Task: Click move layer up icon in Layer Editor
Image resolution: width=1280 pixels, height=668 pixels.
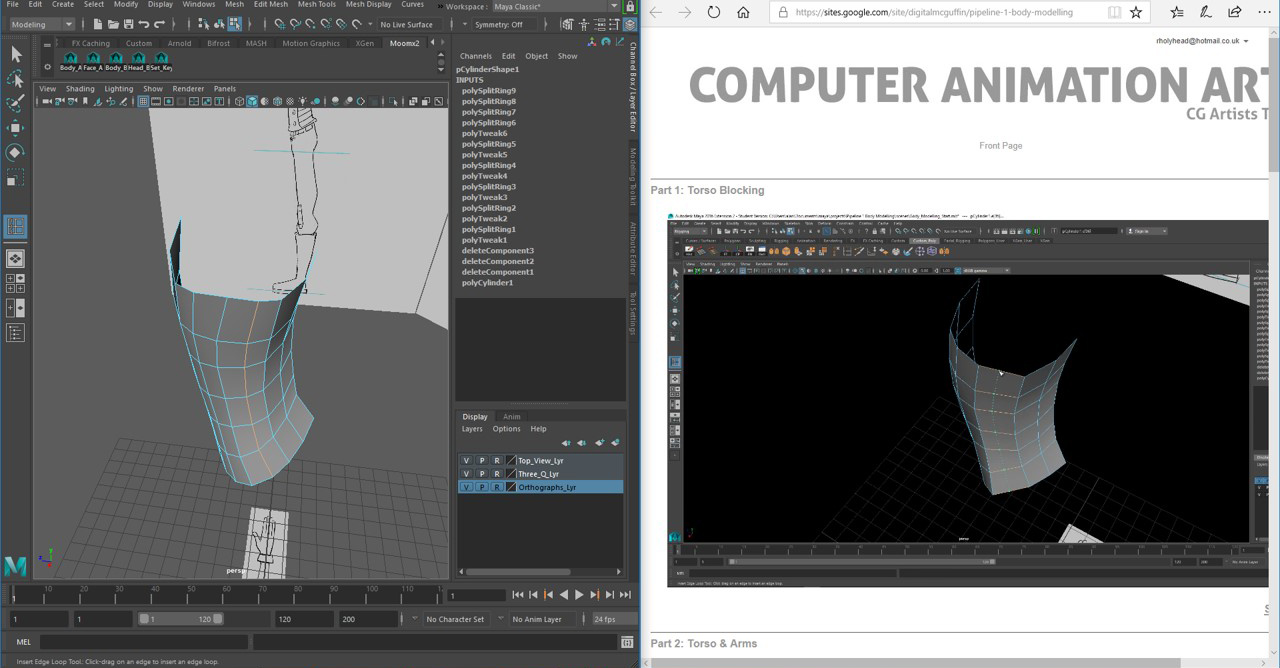Action: coord(566,442)
